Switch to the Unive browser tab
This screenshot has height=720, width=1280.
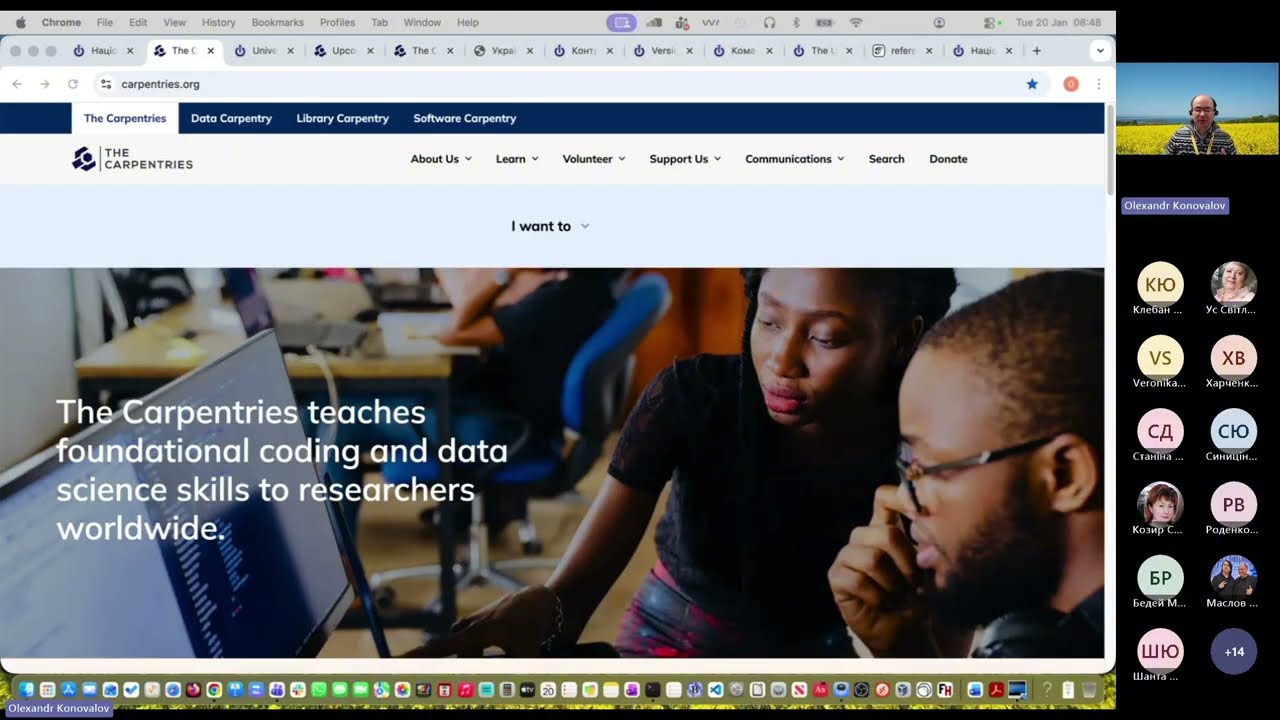tap(264, 50)
